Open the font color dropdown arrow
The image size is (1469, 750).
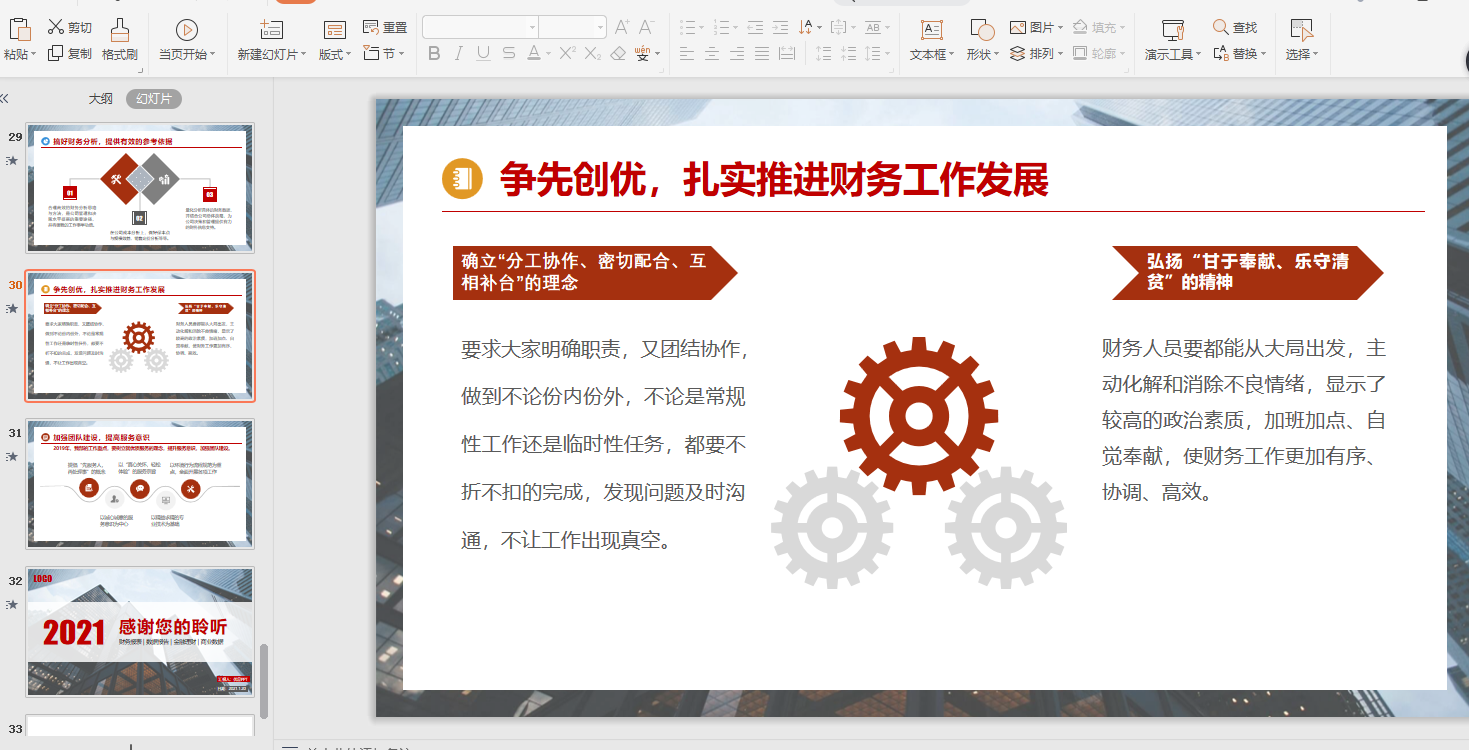[548, 55]
